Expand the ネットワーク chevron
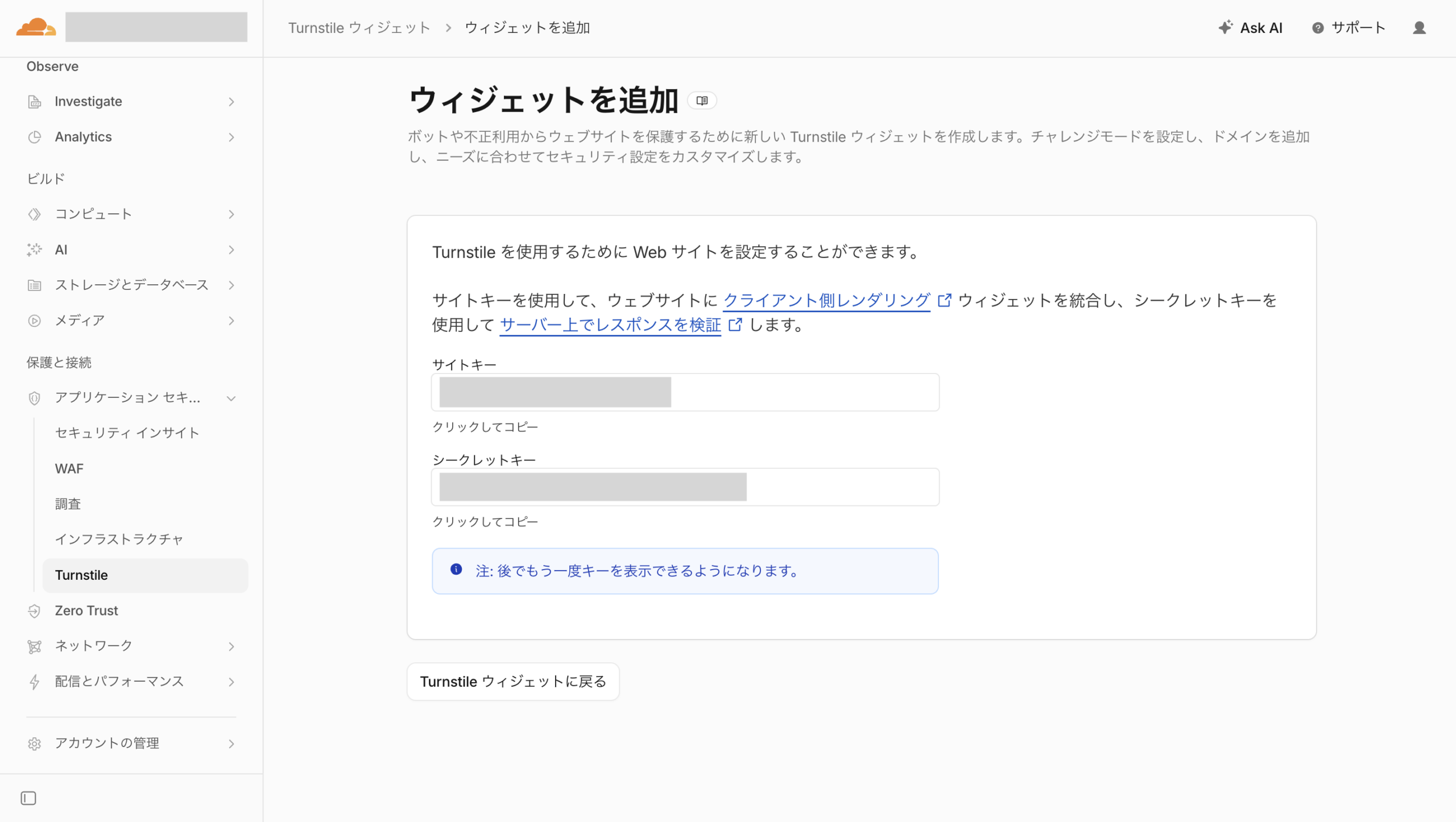Screen dimensions: 1456x822 [231, 646]
